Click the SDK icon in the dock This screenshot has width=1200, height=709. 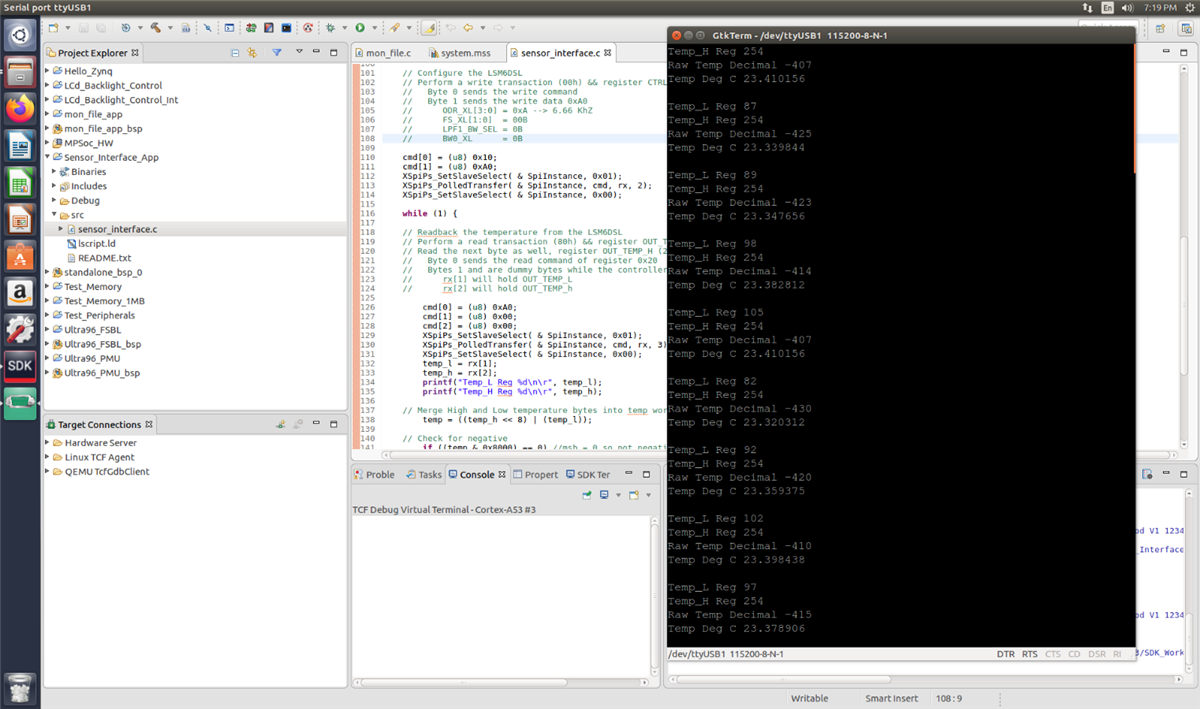click(21, 366)
